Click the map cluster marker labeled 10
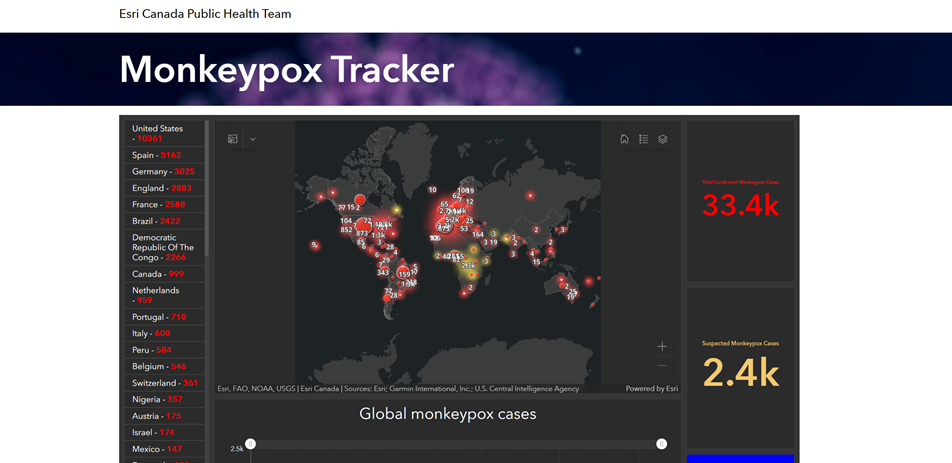This screenshot has height=463, width=952. (x=432, y=190)
